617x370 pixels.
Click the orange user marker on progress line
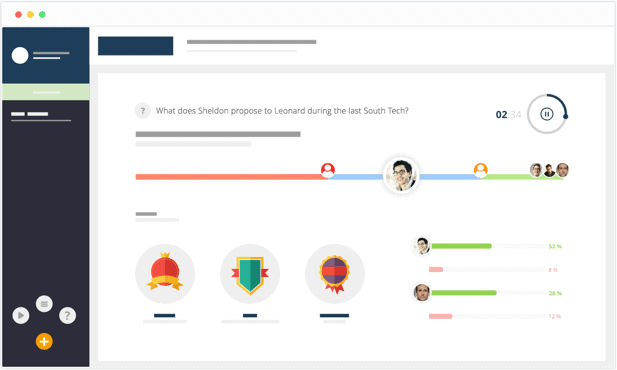(480, 170)
